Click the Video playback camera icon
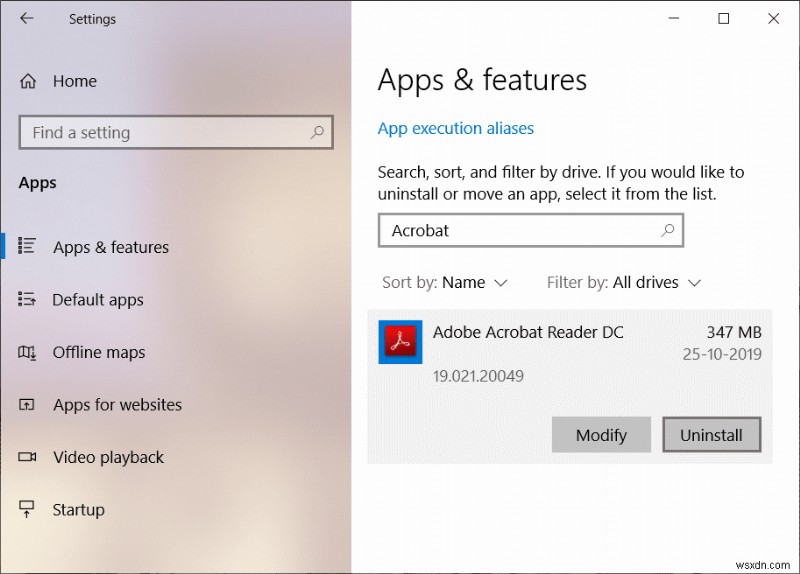 tap(27, 457)
